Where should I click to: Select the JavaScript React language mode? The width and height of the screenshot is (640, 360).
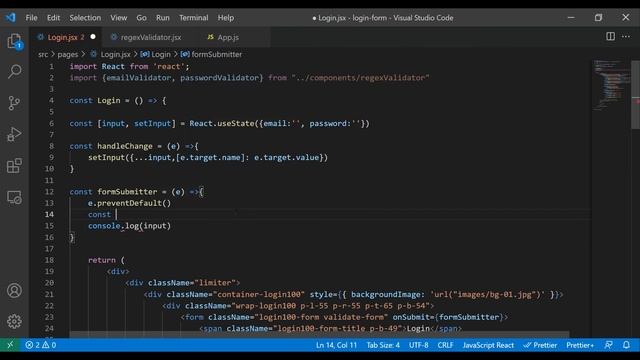tap(488, 345)
